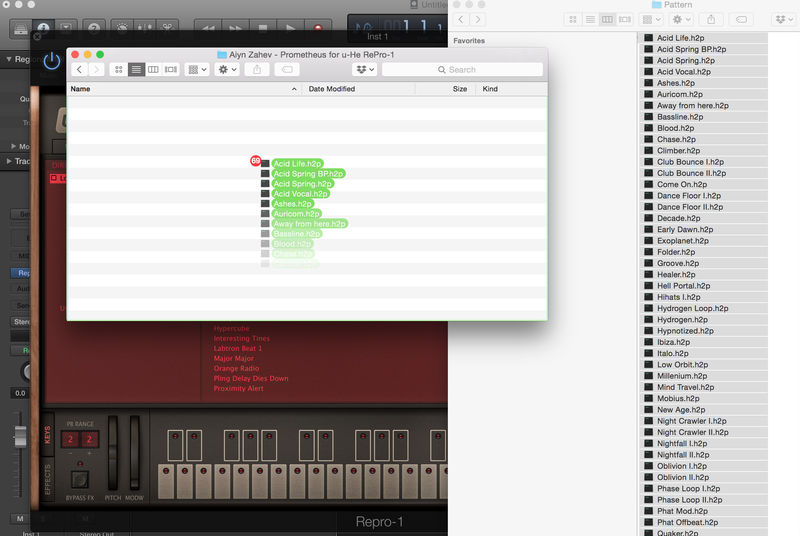800x536 pixels.
Task: Go forward in the Alyn Zahev Finder window
Action: [96, 69]
